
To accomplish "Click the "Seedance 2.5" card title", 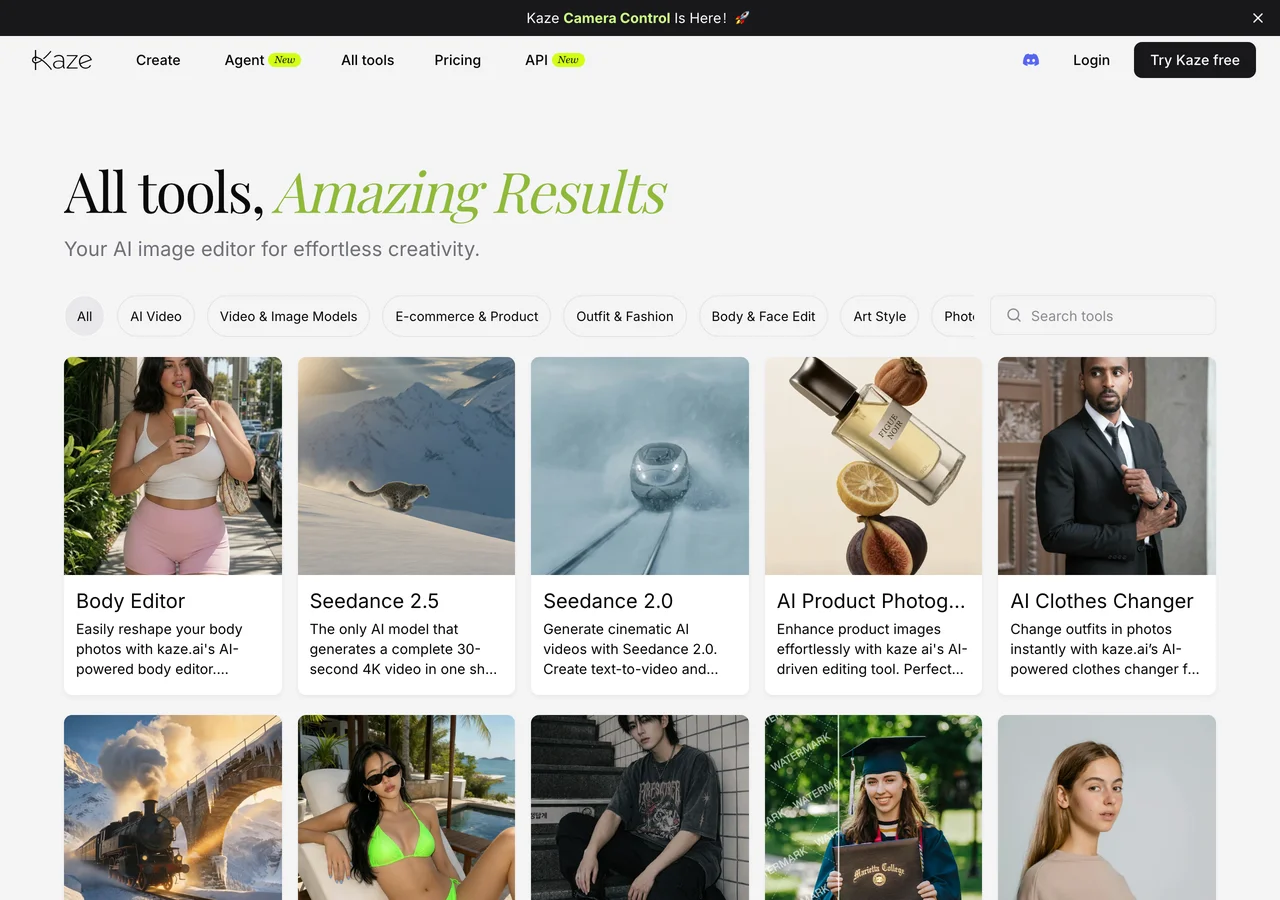I will click(375, 601).
